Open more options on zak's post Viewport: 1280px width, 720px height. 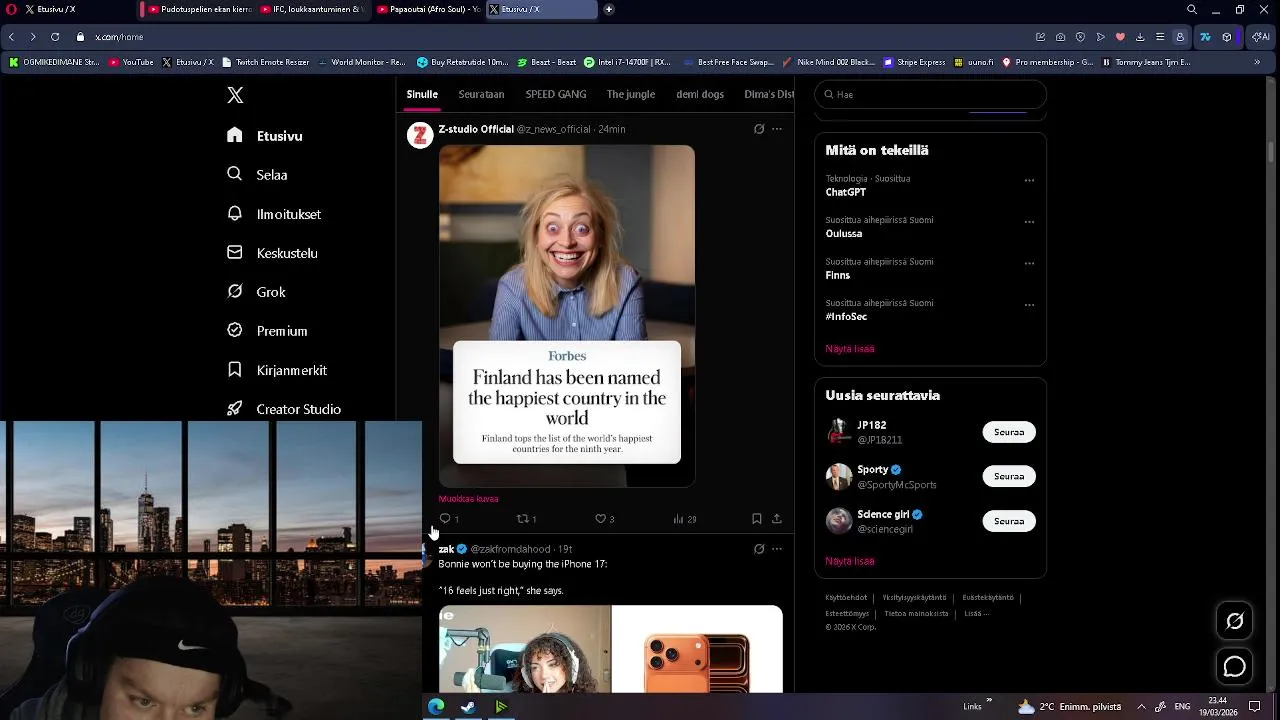click(x=777, y=549)
